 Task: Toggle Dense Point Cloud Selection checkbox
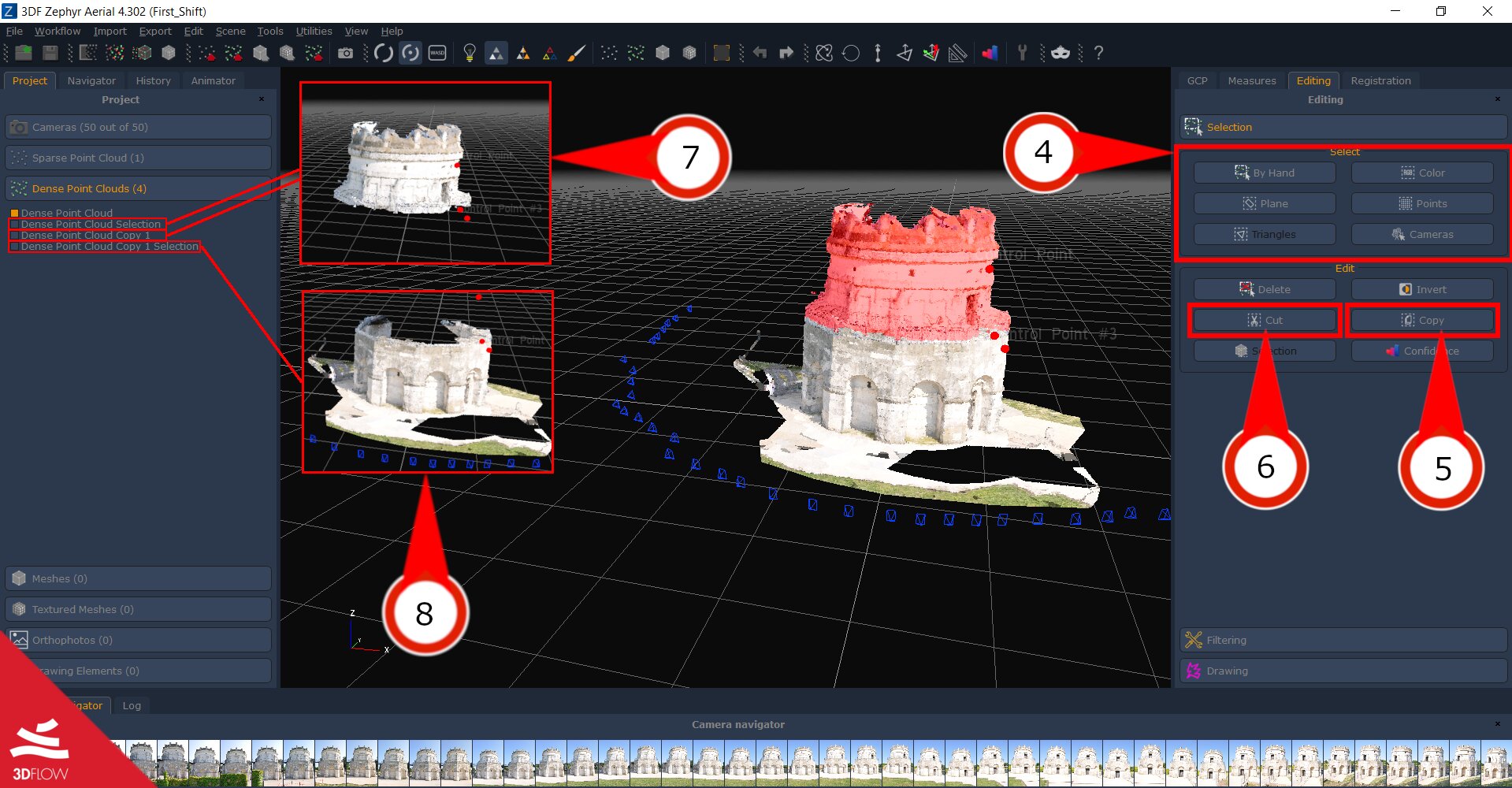[14, 224]
